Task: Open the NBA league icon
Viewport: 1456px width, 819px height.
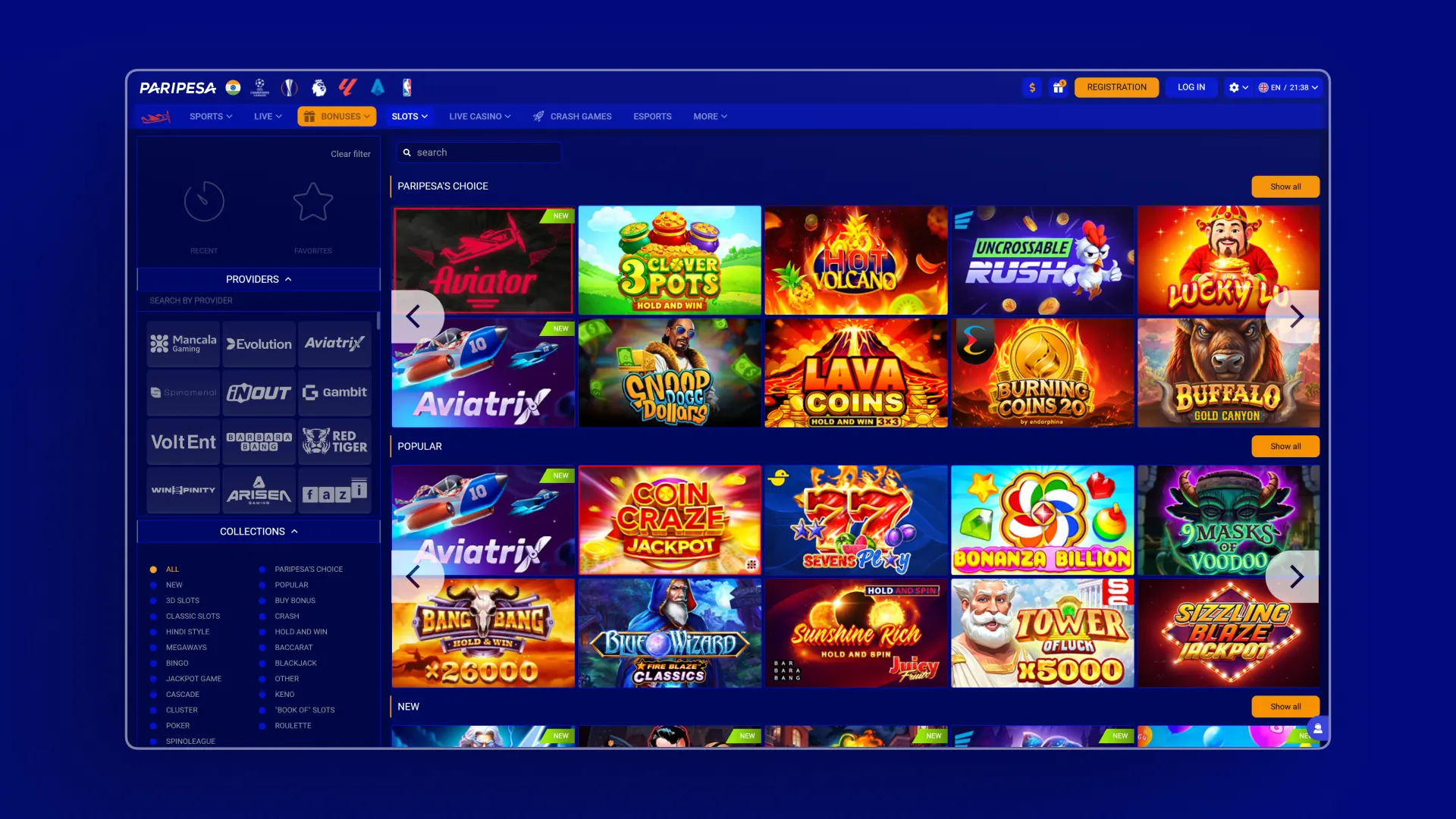Action: coord(407,87)
